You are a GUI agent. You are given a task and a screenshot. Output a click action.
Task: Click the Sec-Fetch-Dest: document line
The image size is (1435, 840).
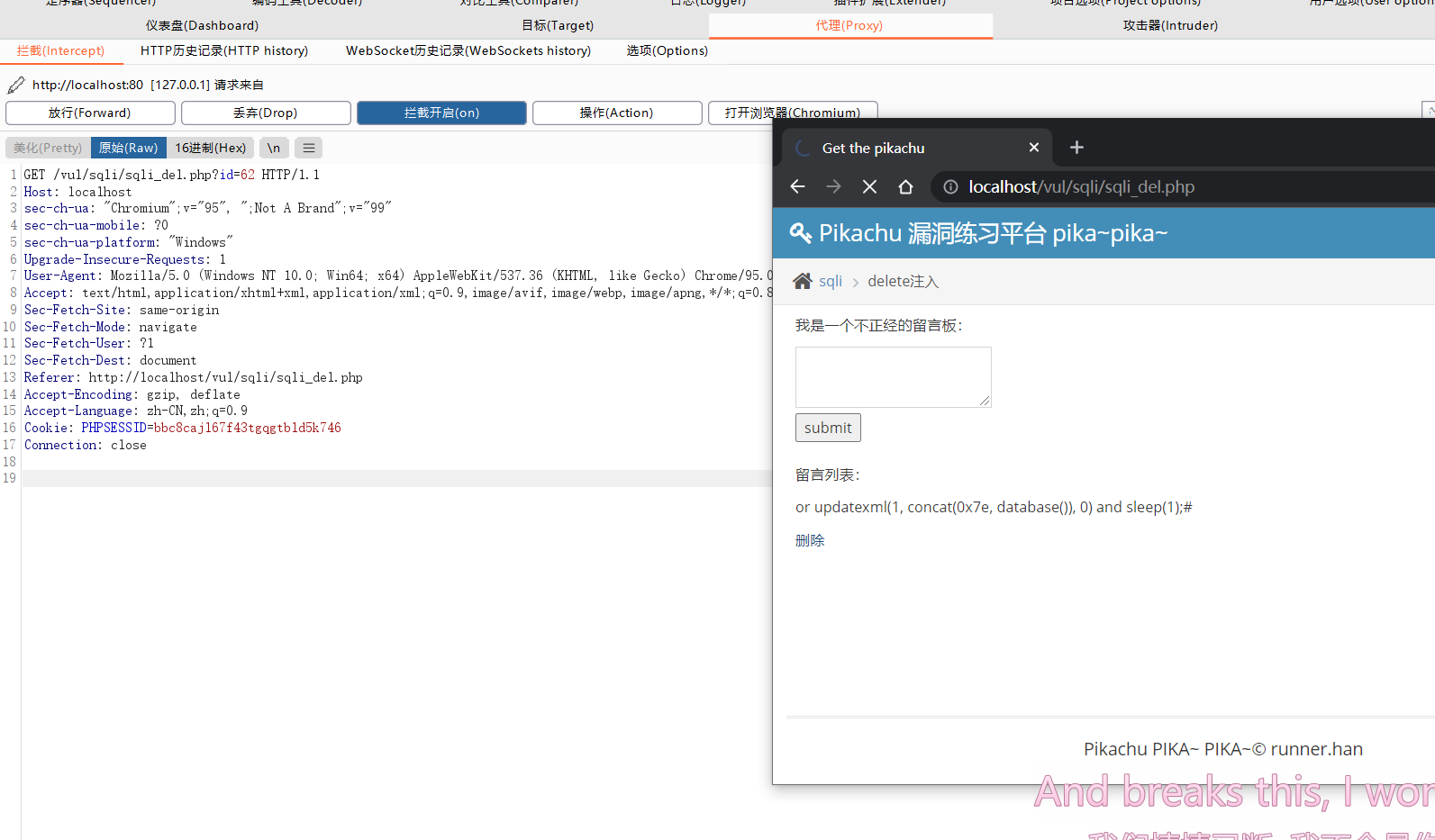[x=111, y=360]
